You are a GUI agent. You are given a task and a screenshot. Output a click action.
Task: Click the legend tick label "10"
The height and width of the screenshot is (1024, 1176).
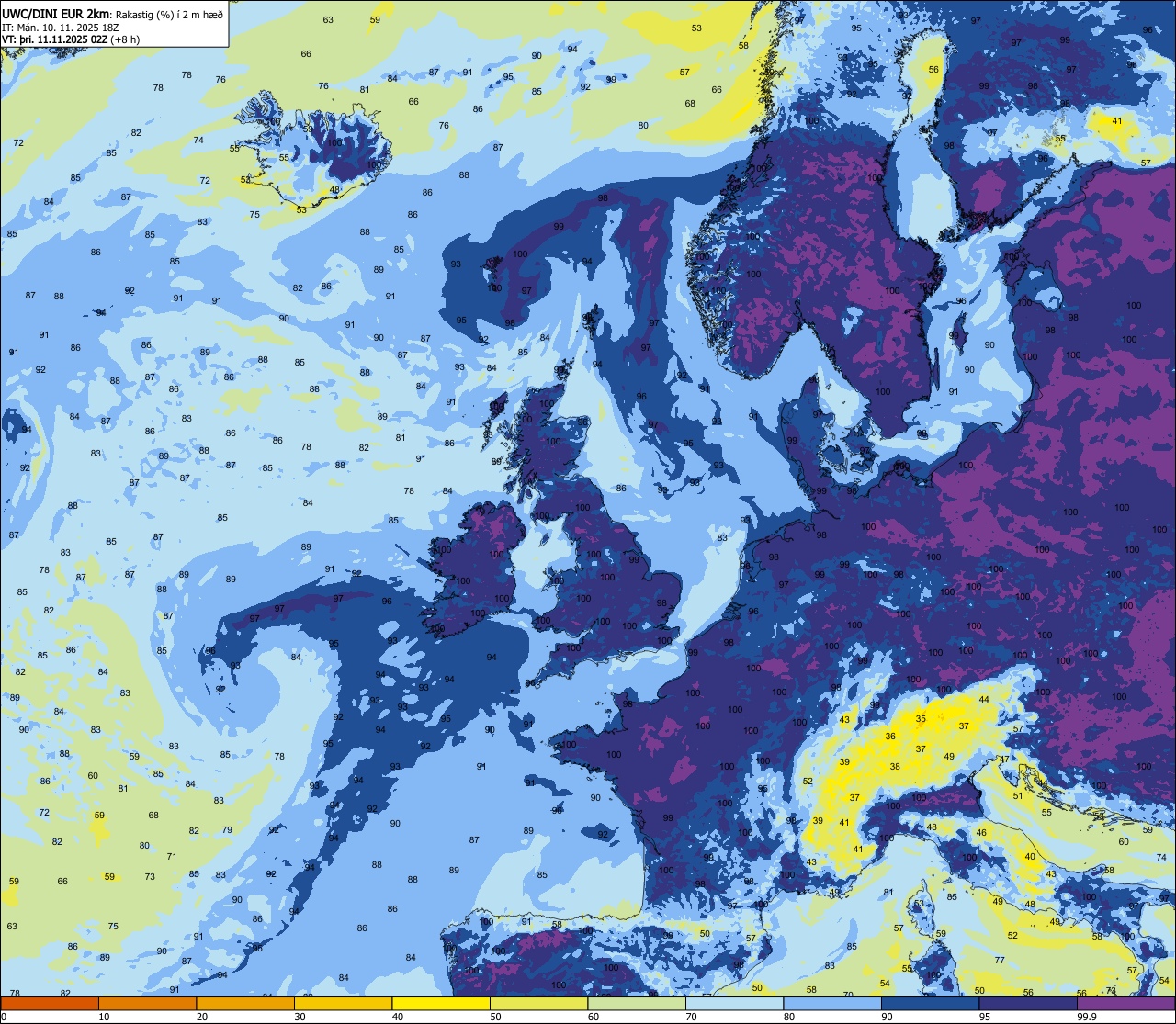pos(104,1017)
